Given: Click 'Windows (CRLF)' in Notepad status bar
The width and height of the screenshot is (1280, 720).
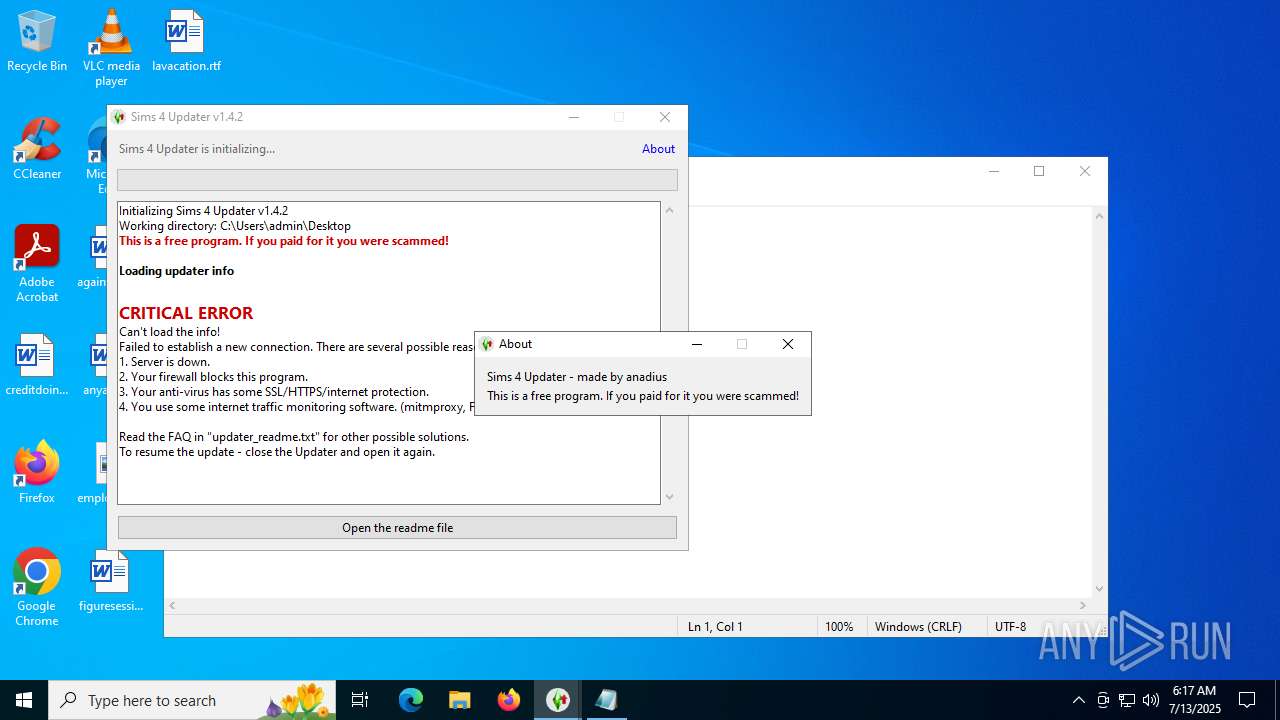Looking at the screenshot, I should pos(918,627).
